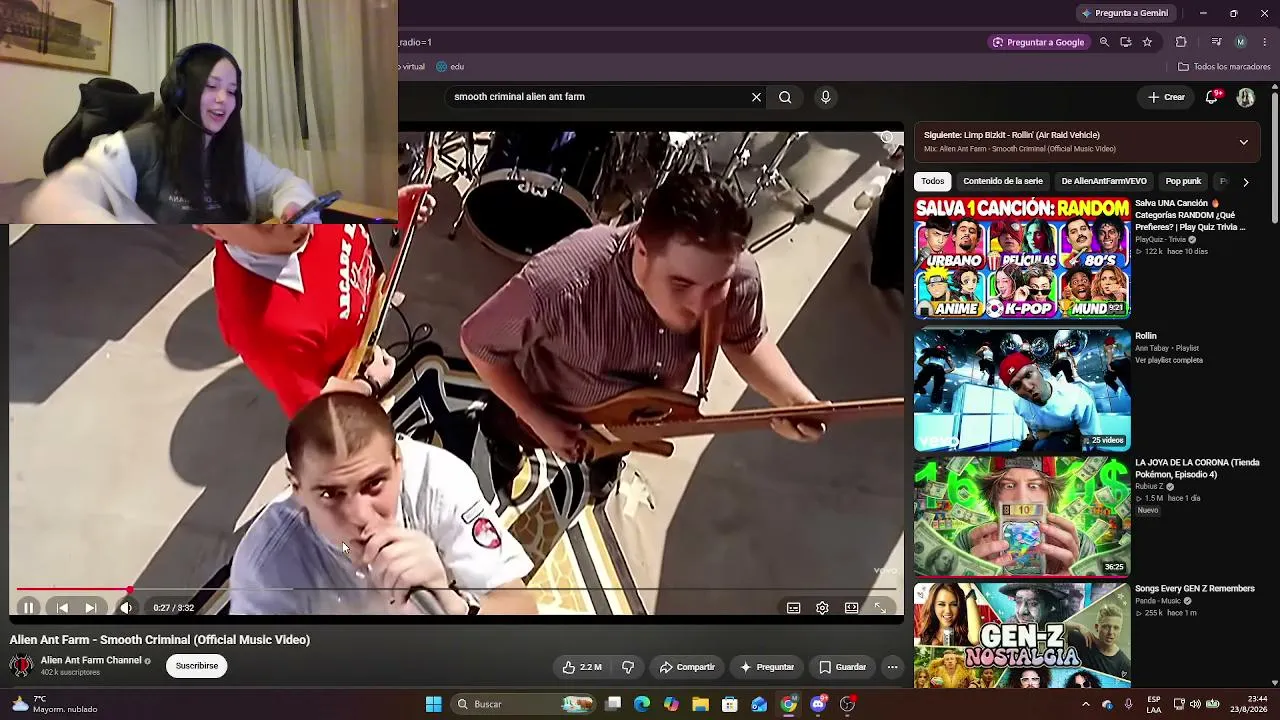The height and width of the screenshot is (720, 1280).
Task: Open the Salva 1 Canción Random thumbnail
Action: click(1022, 258)
